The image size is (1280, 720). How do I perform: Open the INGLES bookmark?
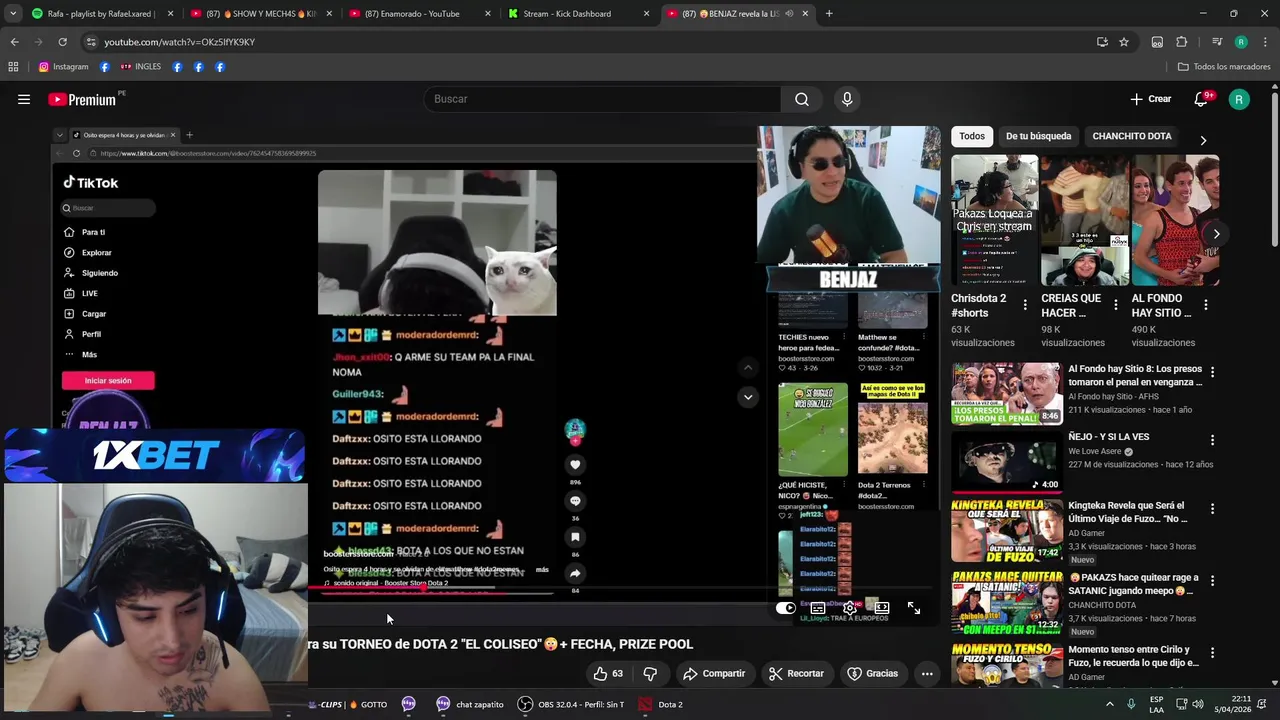[140, 67]
